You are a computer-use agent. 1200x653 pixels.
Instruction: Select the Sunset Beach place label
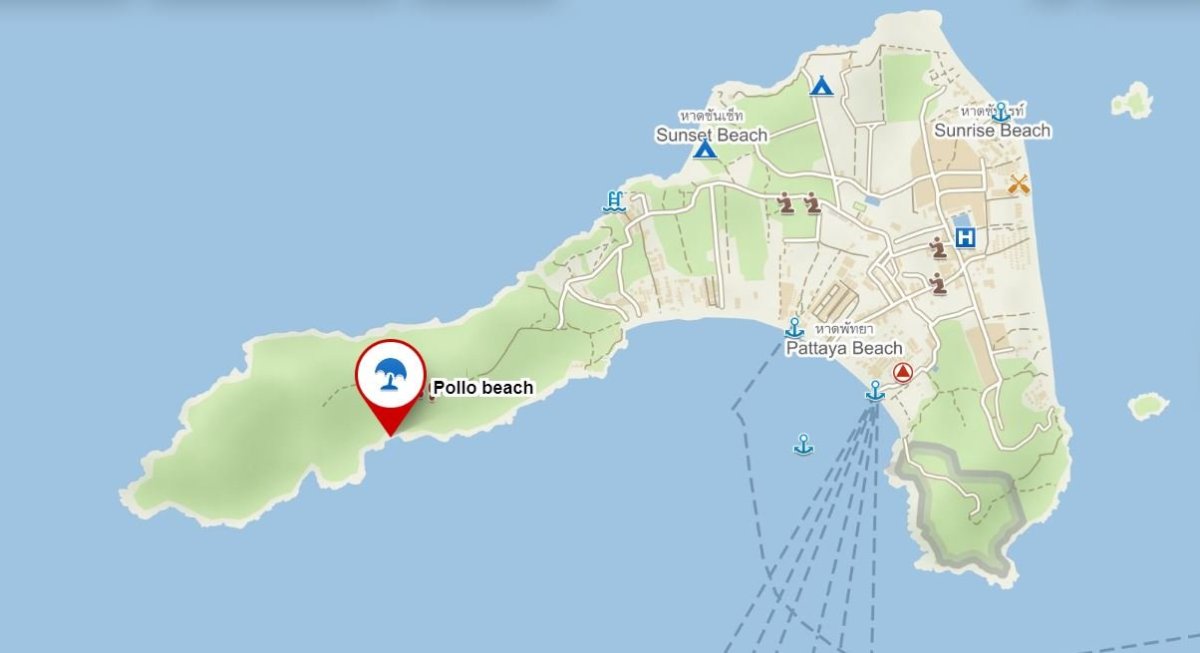pos(712,134)
